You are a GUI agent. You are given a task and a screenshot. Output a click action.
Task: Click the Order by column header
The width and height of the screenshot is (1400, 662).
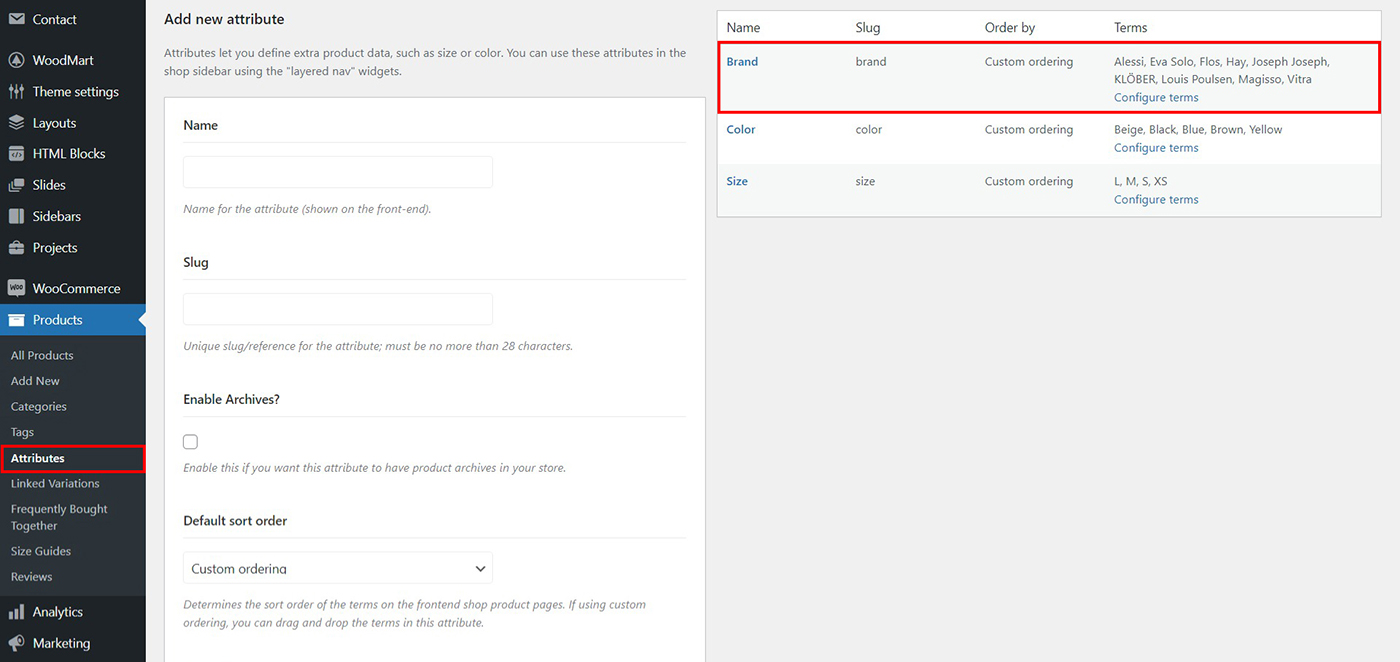click(1010, 28)
